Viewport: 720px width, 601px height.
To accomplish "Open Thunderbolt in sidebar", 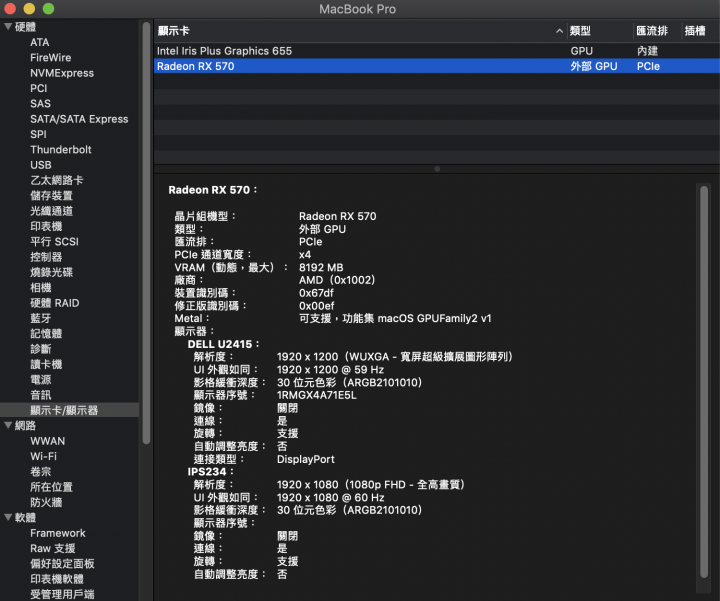I will point(61,149).
